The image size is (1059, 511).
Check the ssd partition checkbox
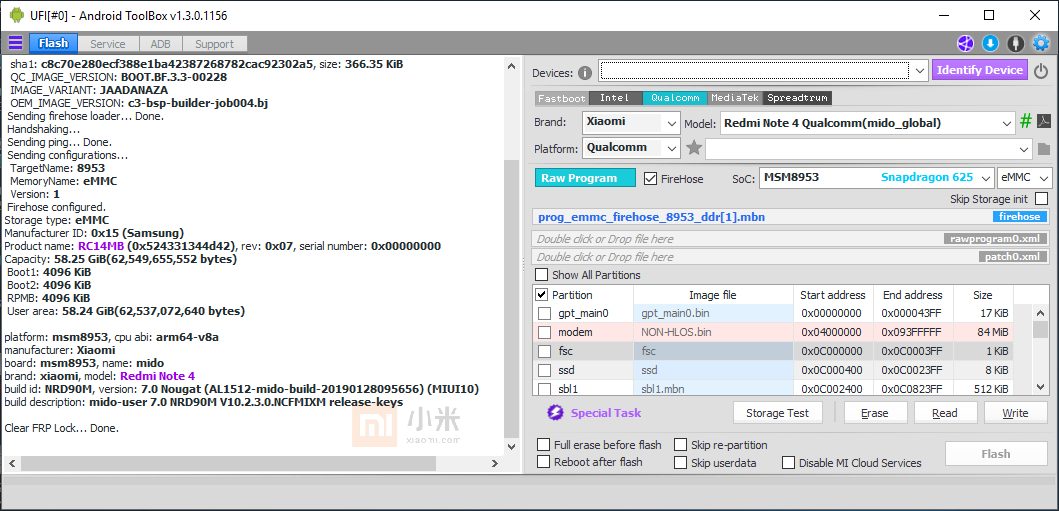544,370
